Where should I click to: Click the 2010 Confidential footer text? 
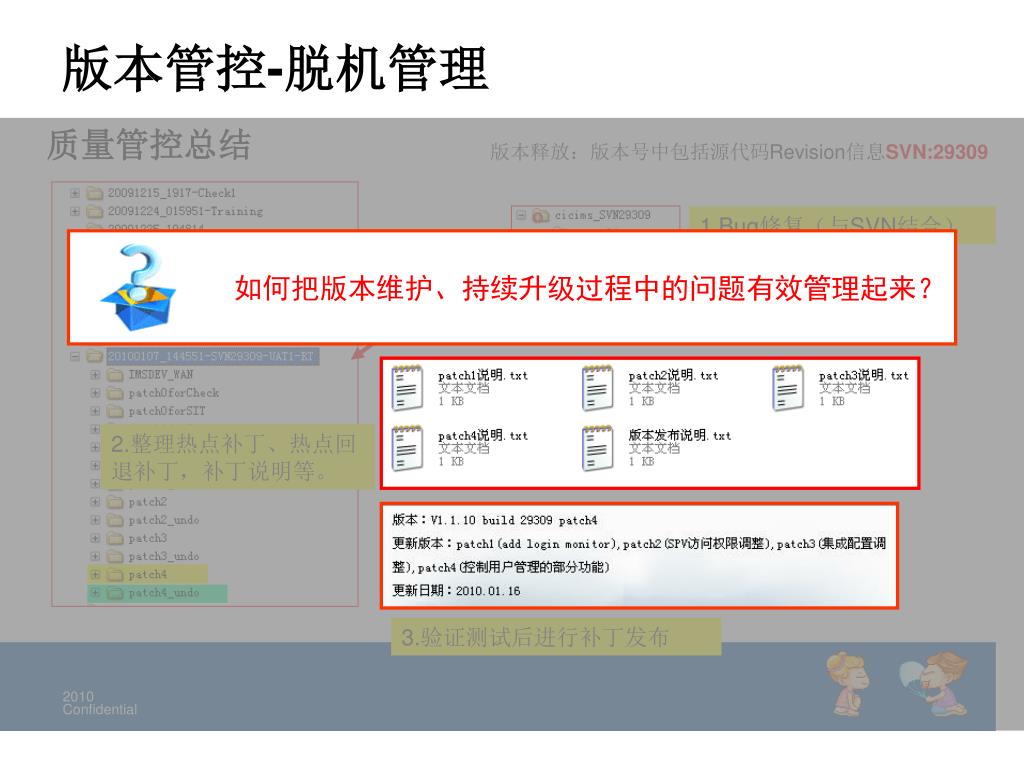tap(100, 703)
